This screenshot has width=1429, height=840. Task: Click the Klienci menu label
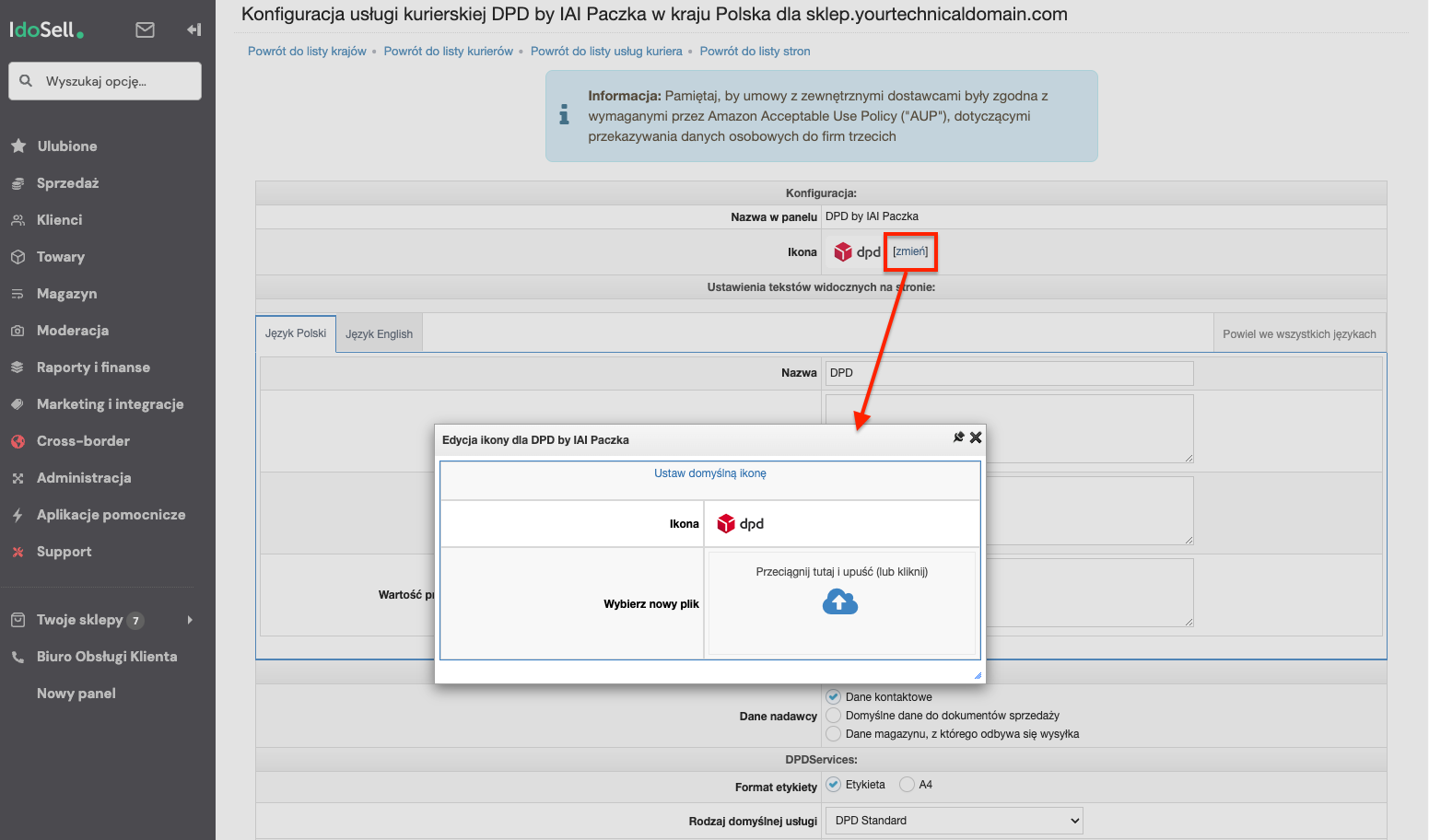point(60,220)
